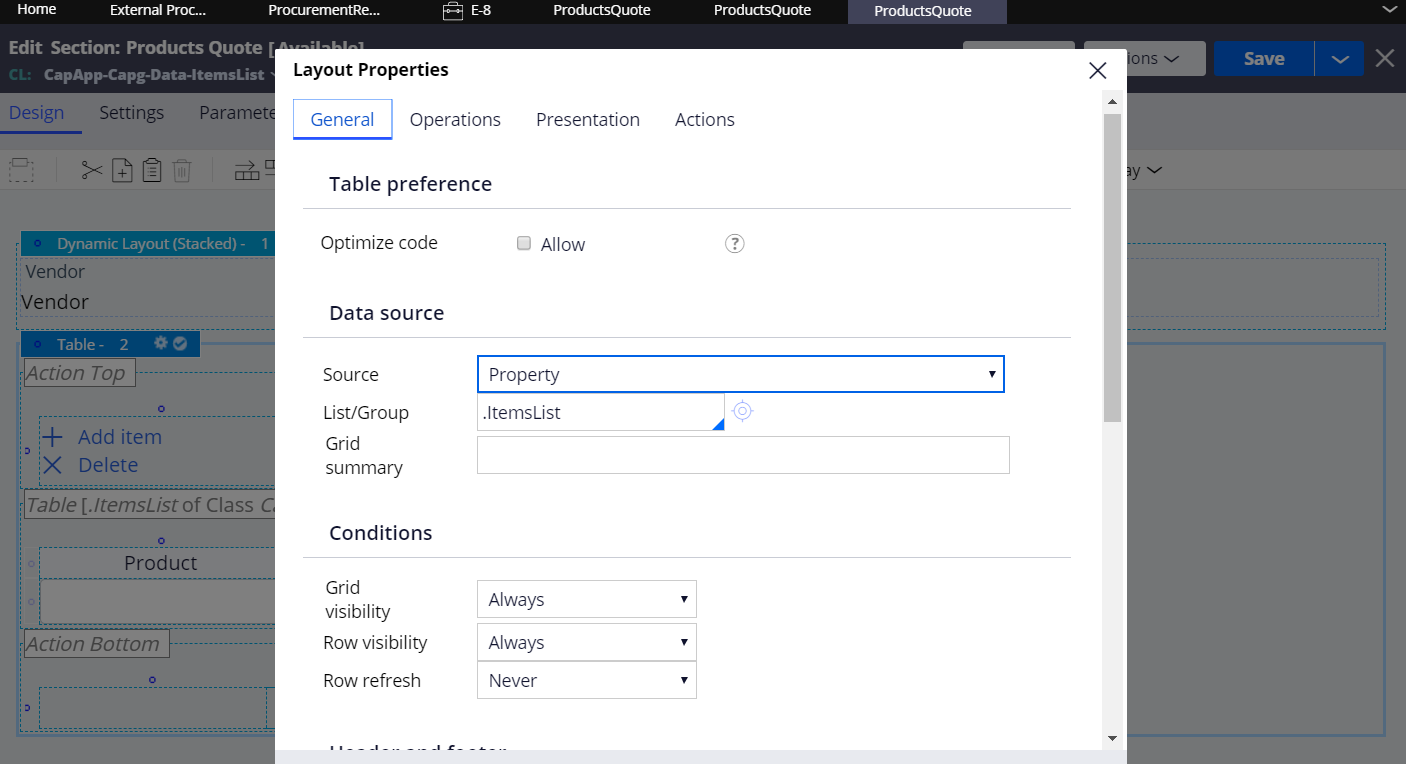Open the Grid visibility dropdown set to Always
The width and height of the screenshot is (1406, 764).
click(586, 599)
